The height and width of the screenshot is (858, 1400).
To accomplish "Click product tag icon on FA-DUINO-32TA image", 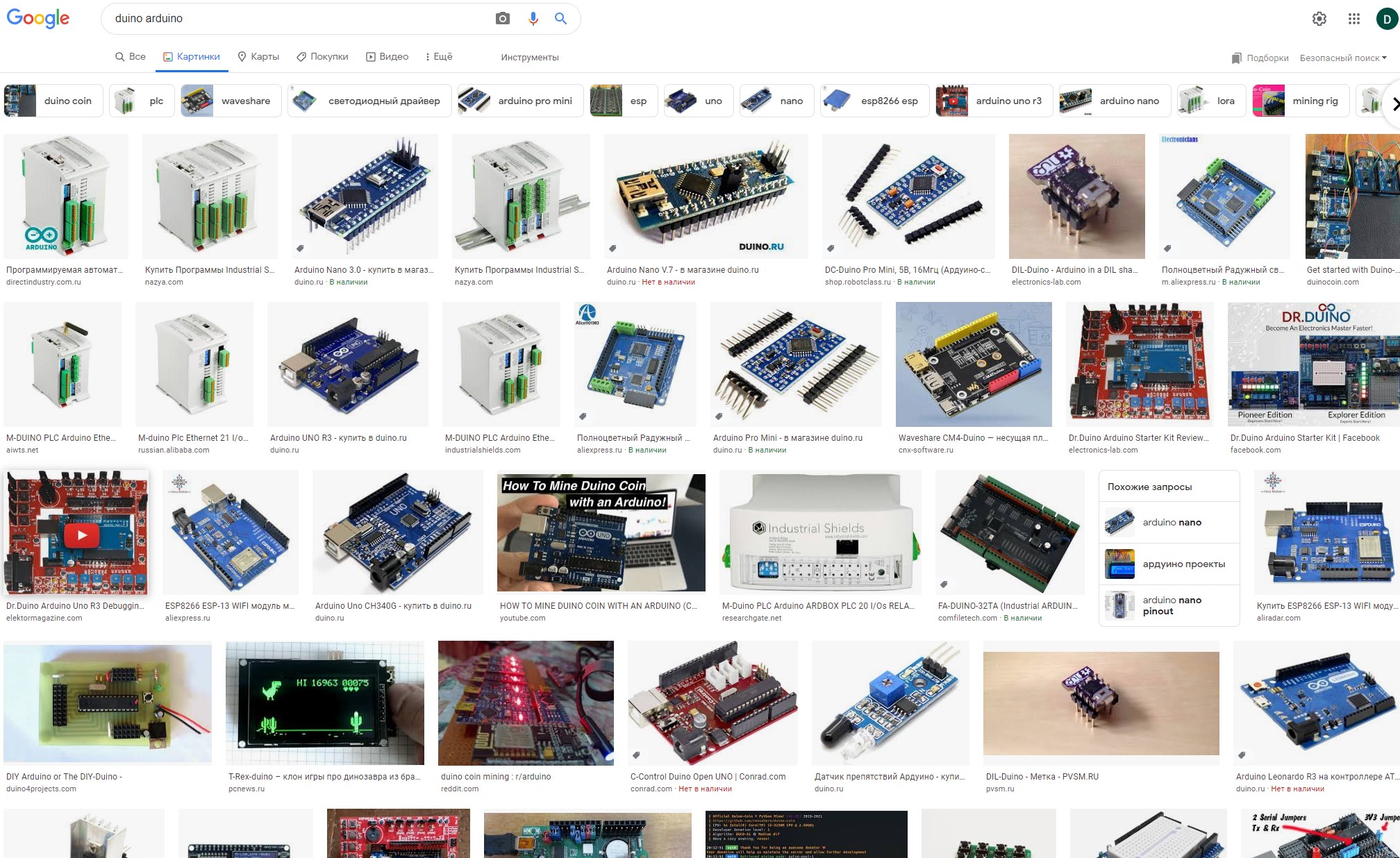I will click(x=944, y=584).
